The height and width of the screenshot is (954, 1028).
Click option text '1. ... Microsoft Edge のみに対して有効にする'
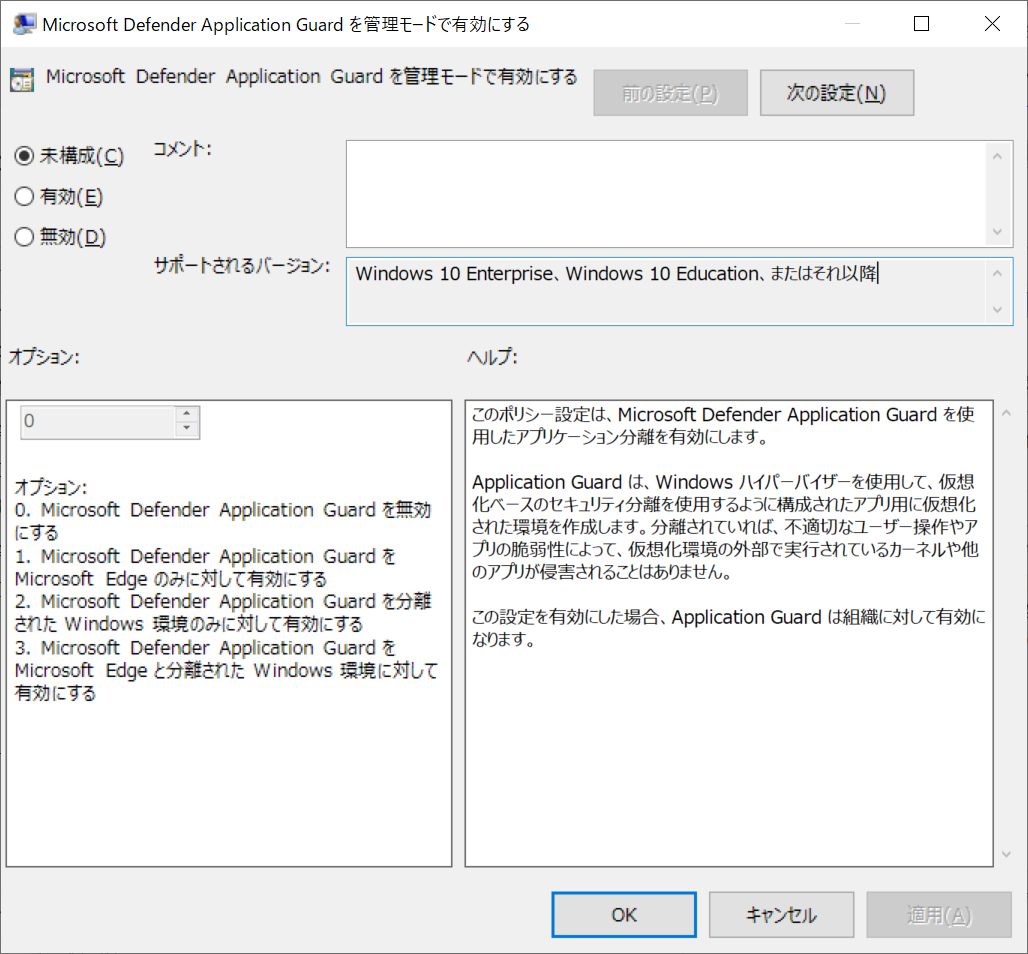(205, 567)
